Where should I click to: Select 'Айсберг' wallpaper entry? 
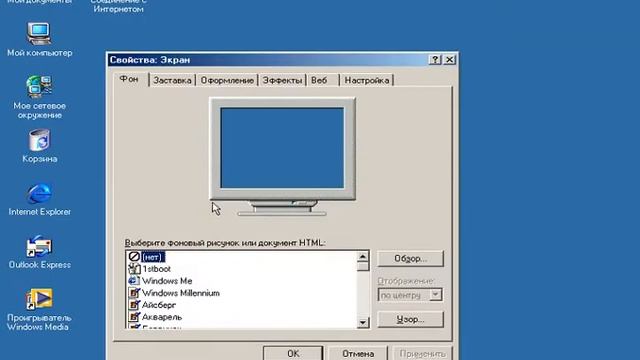click(x=159, y=305)
